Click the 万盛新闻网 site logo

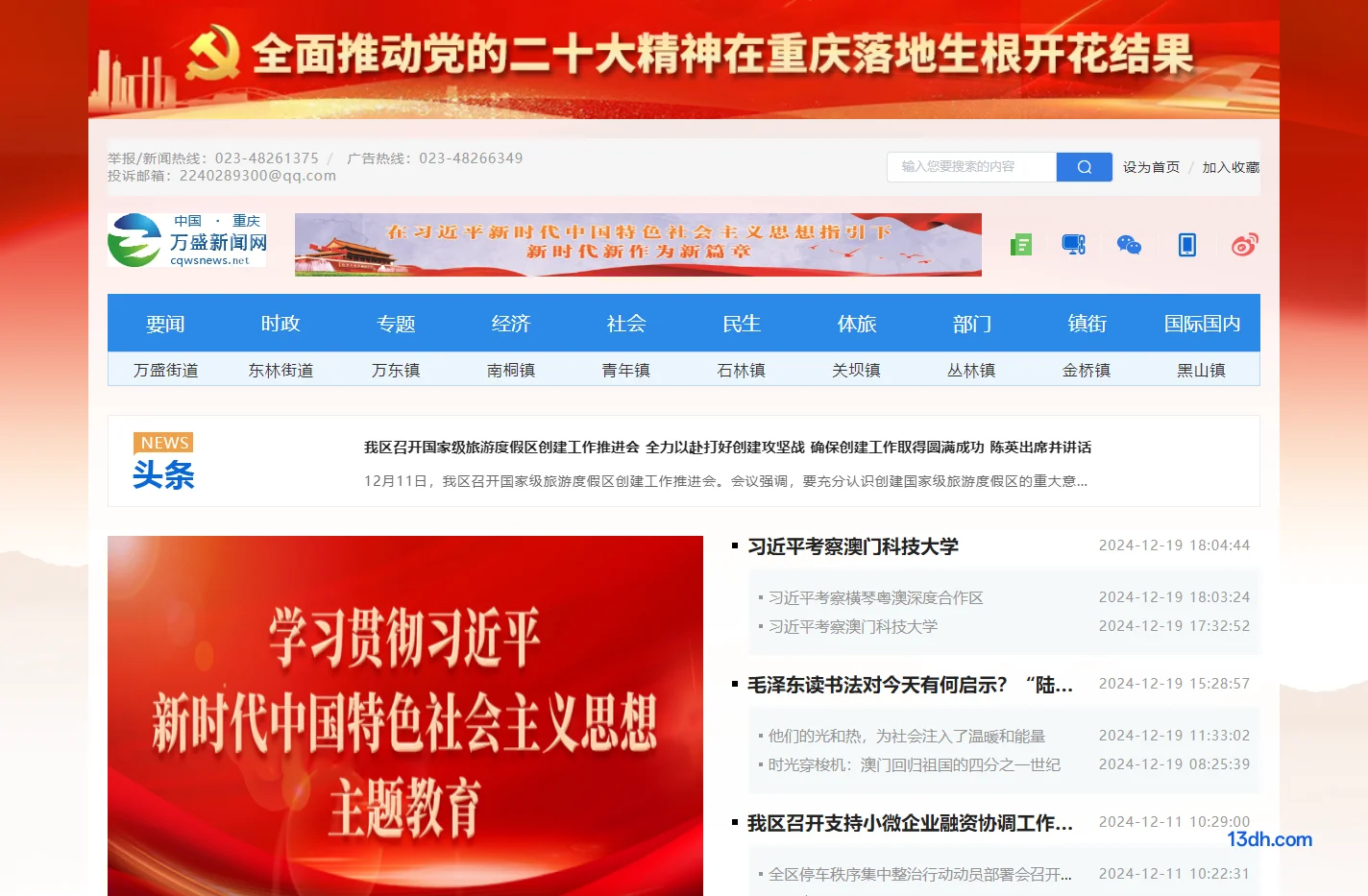(187, 240)
